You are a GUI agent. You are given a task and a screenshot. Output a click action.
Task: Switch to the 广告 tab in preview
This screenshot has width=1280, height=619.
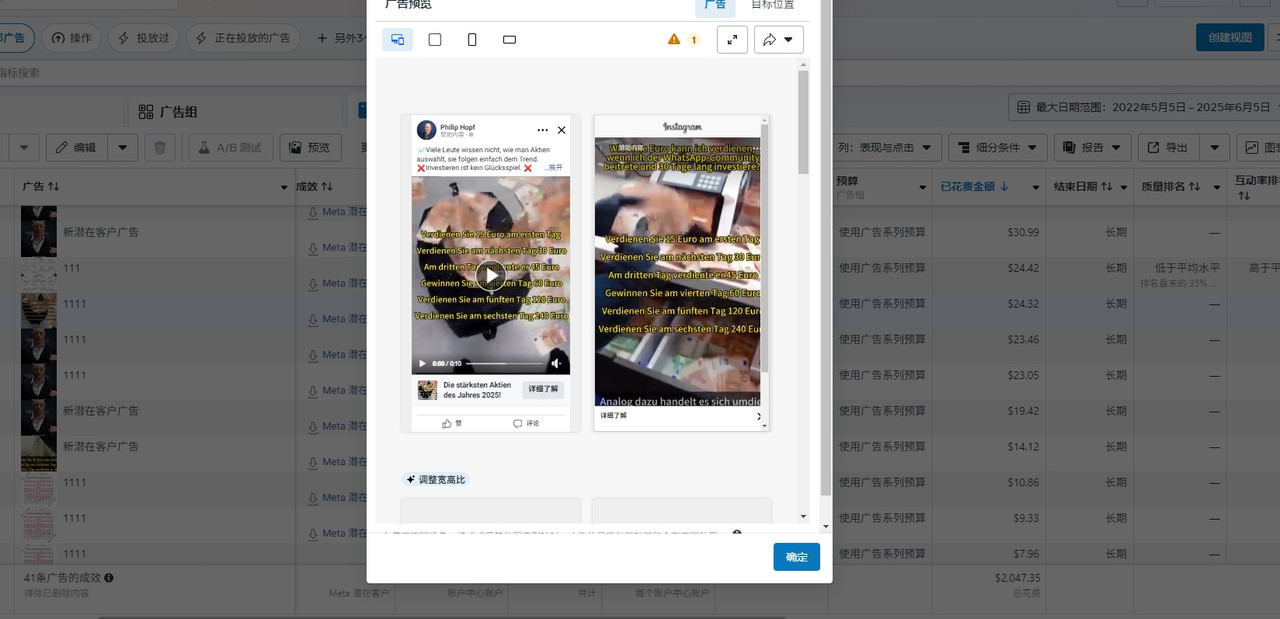(715, 5)
